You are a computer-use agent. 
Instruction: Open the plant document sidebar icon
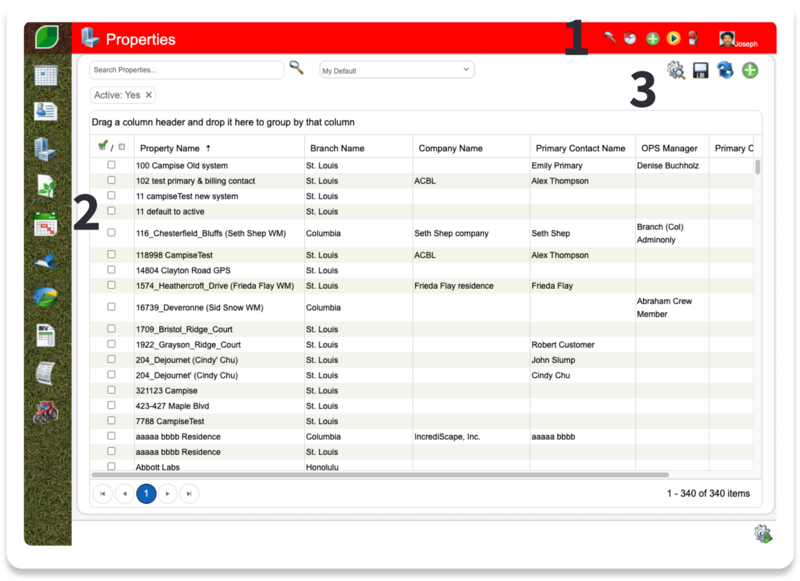pyautogui.click(x=46, y=186)
